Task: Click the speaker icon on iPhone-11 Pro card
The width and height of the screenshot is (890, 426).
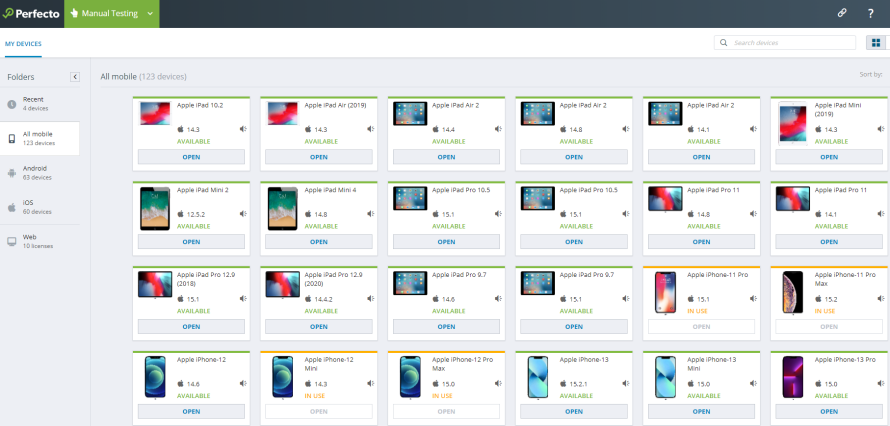Action: [753, 298]
